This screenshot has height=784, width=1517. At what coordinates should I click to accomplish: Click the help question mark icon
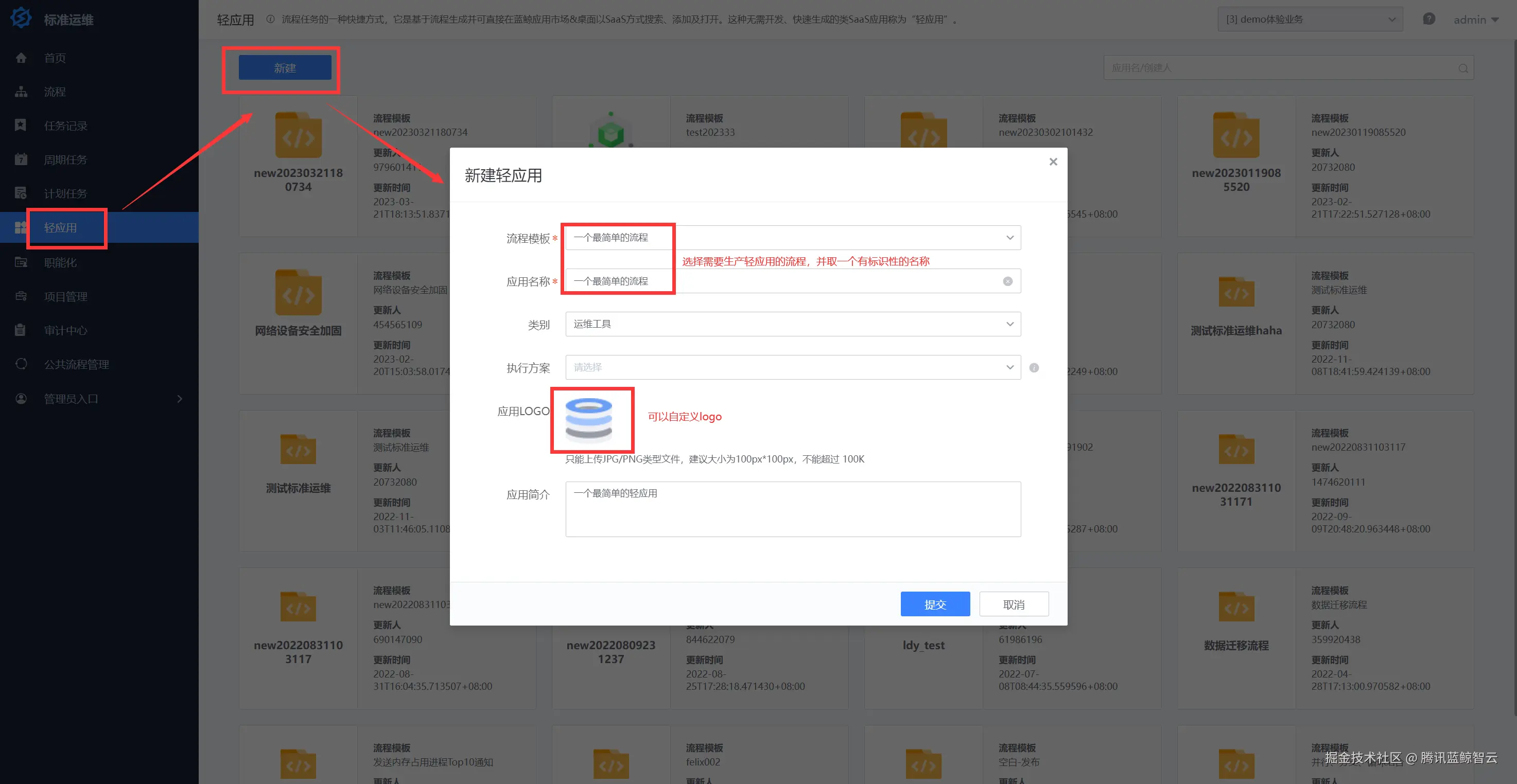click(1428, 19)
